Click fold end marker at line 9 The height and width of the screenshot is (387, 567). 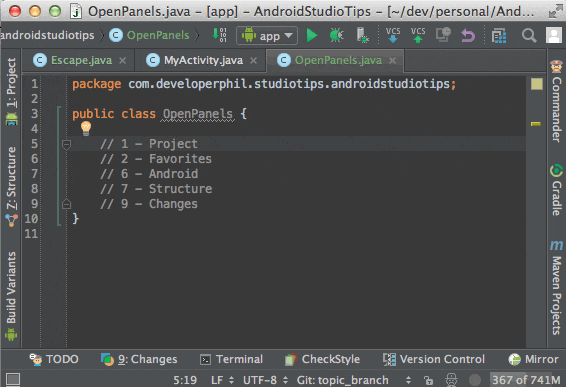coord(66,204)
